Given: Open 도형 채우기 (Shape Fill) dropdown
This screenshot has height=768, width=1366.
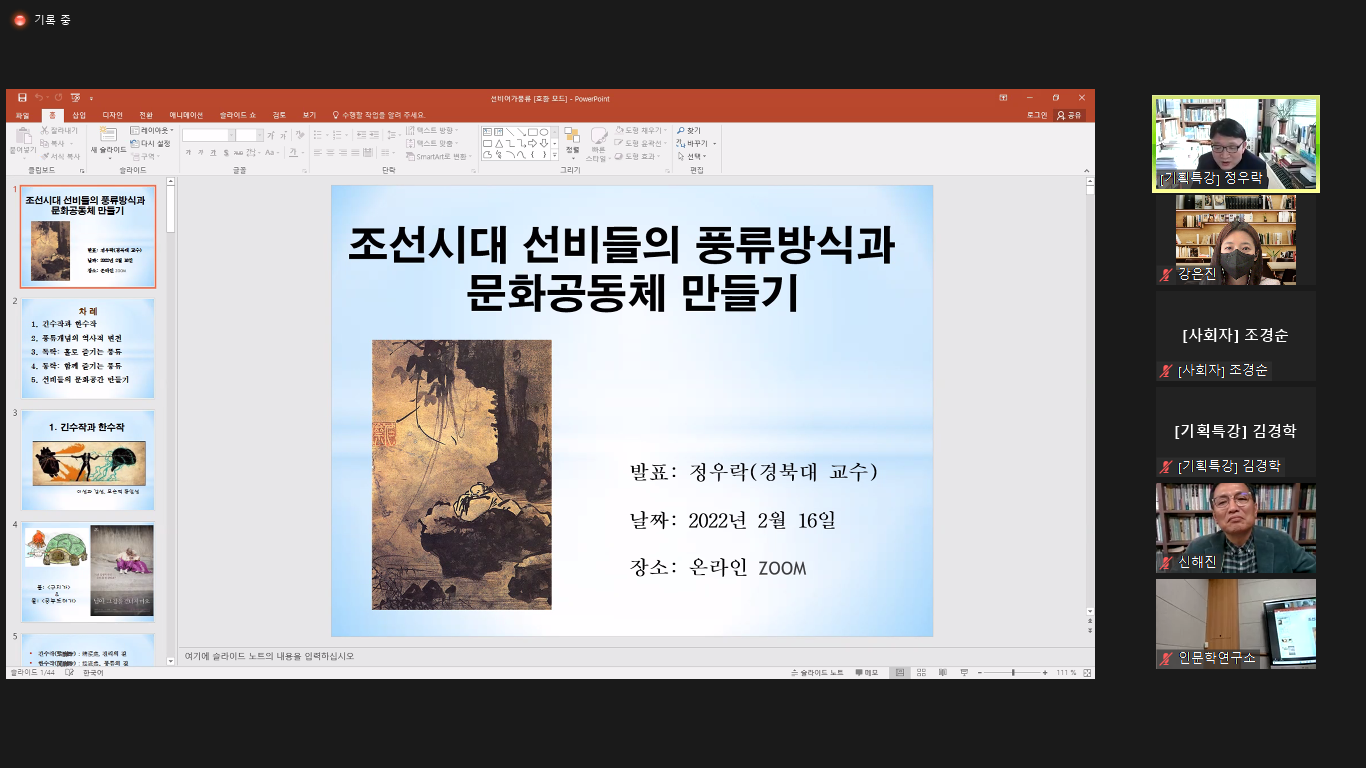Looking at the screenshot, I should pyautogui.click(x=641, y=130).
